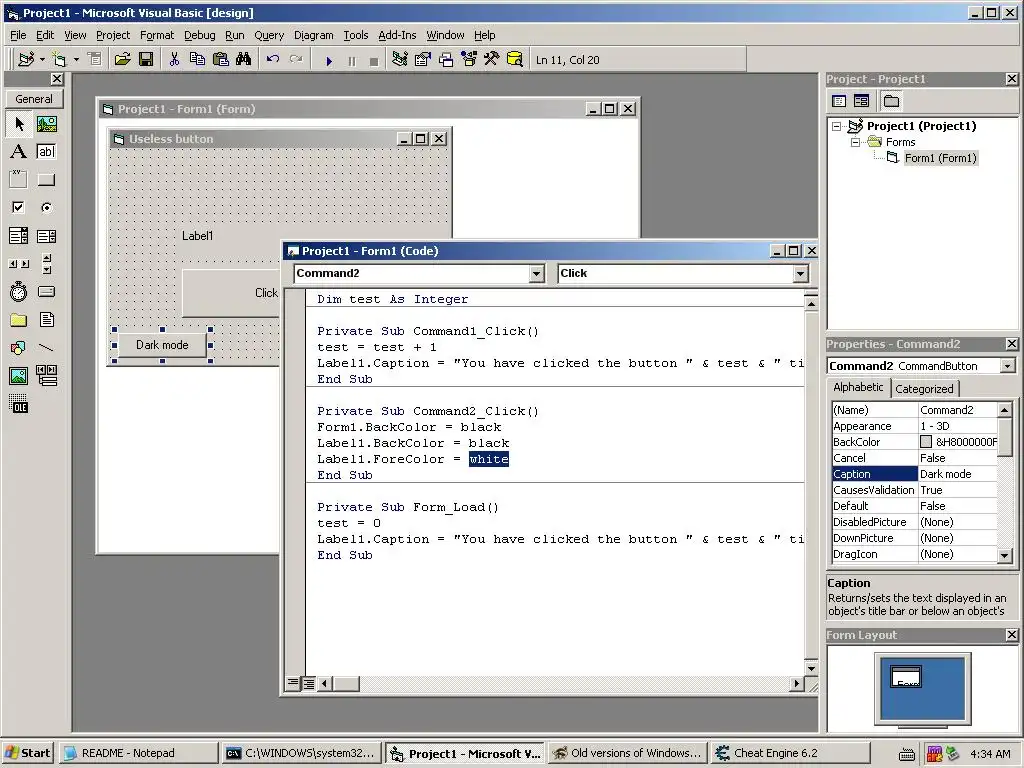Click the Cut scissors icon
This screenshot has height=768, width=1024.
(x=174, y=60)
